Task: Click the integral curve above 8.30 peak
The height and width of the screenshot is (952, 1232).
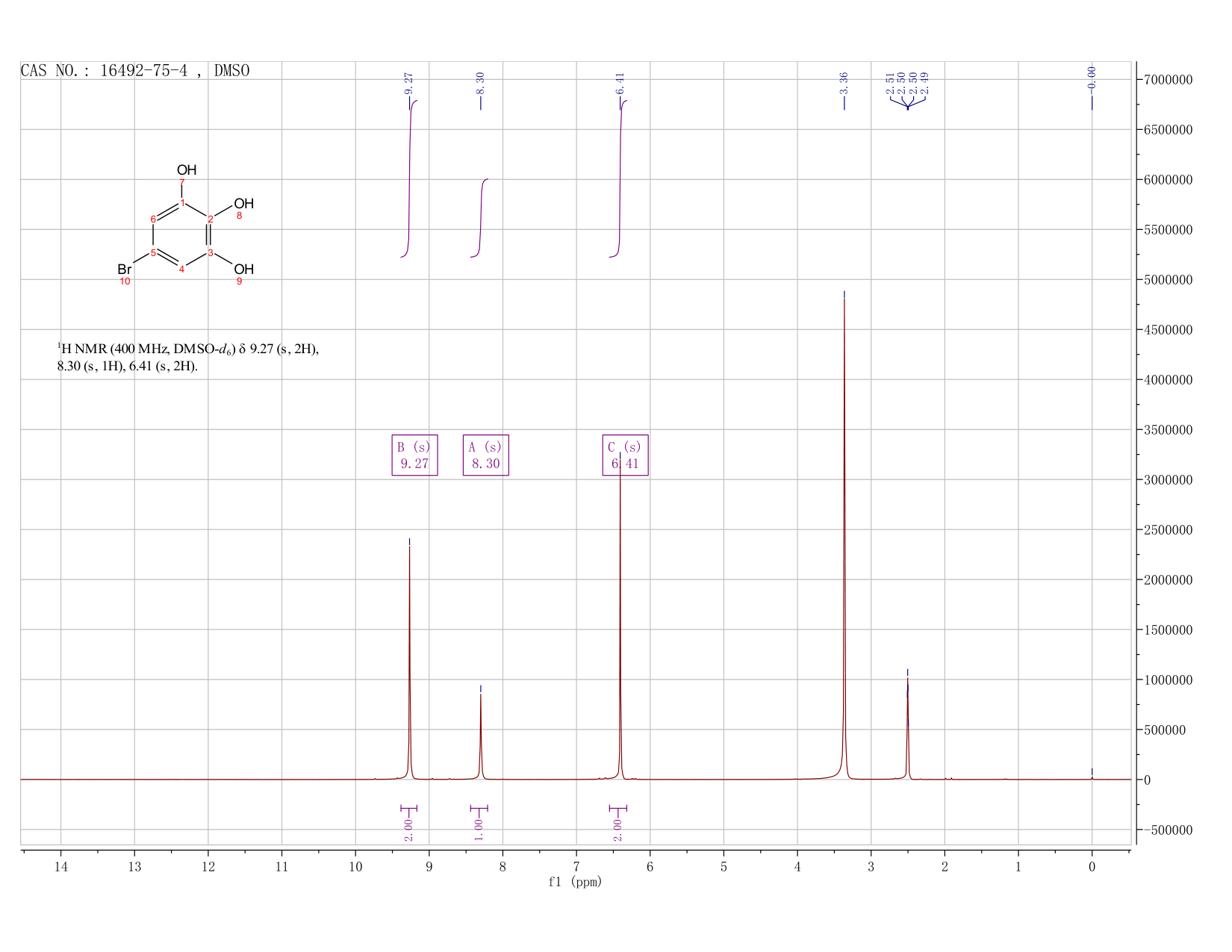Action: click(479, 218)
